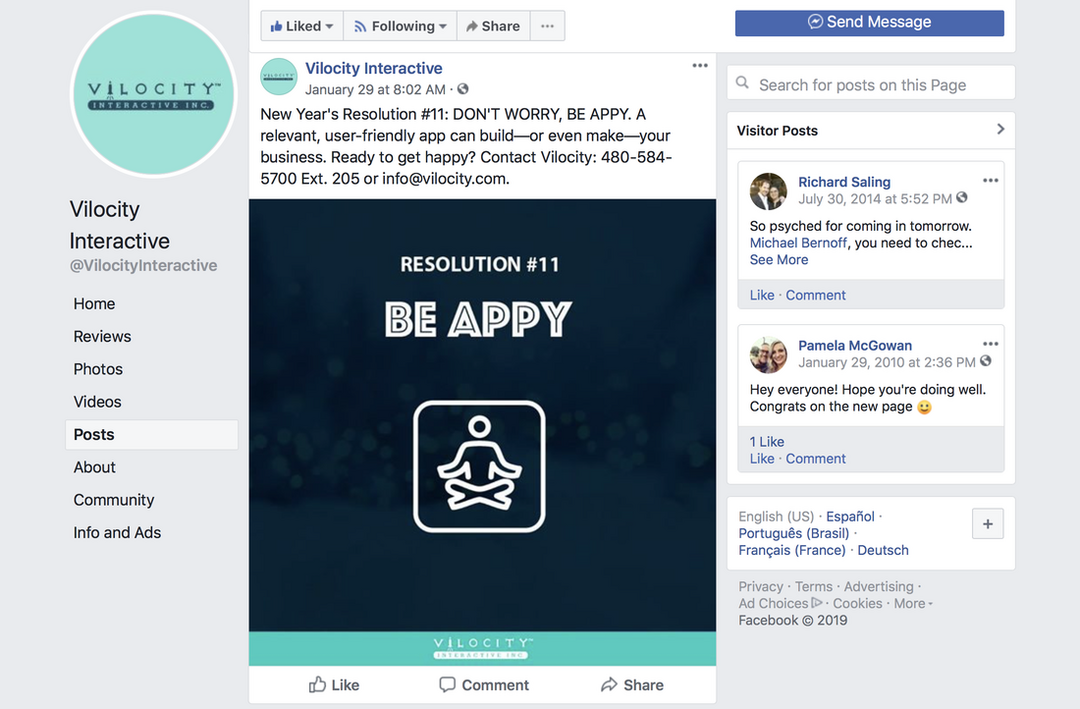Click the Share arrow under the post
Image resolution: width=1080 pixels, height=709 pixels.
(x=609, y=684)
